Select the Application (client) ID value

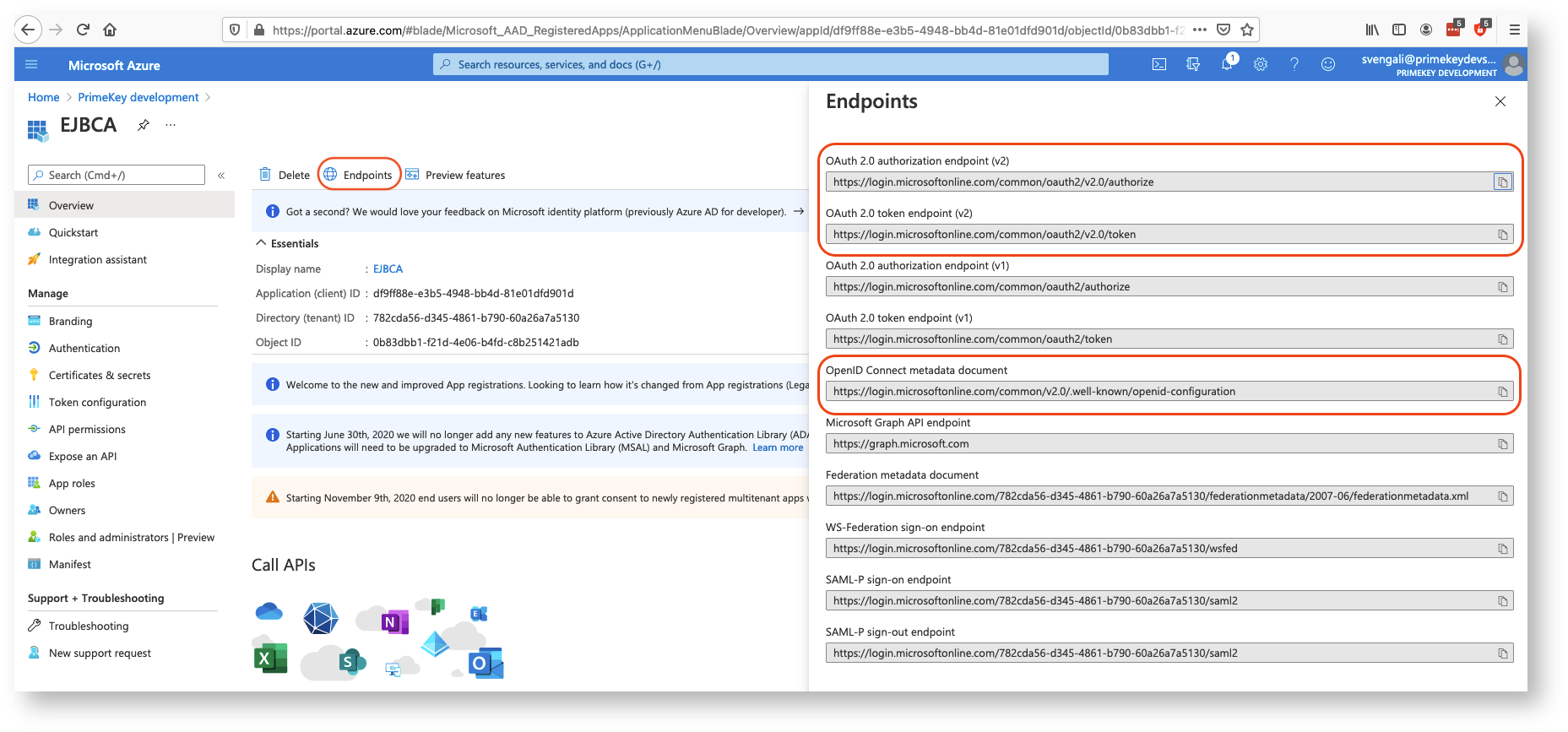coord(473,293)
